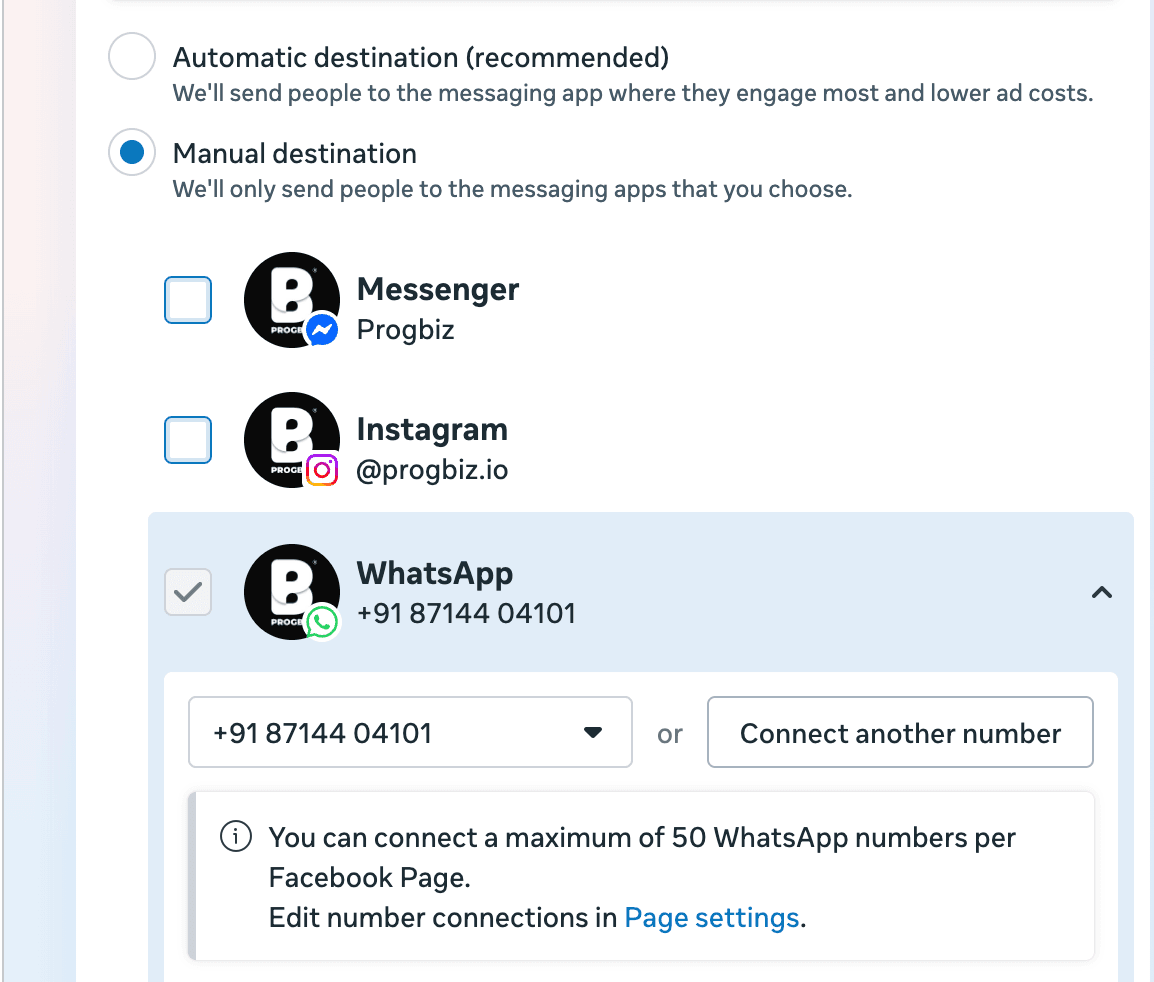This screenshot has height=982, width=1154.
Task: Click the Messenger destination label
Action: coord(438,290)
